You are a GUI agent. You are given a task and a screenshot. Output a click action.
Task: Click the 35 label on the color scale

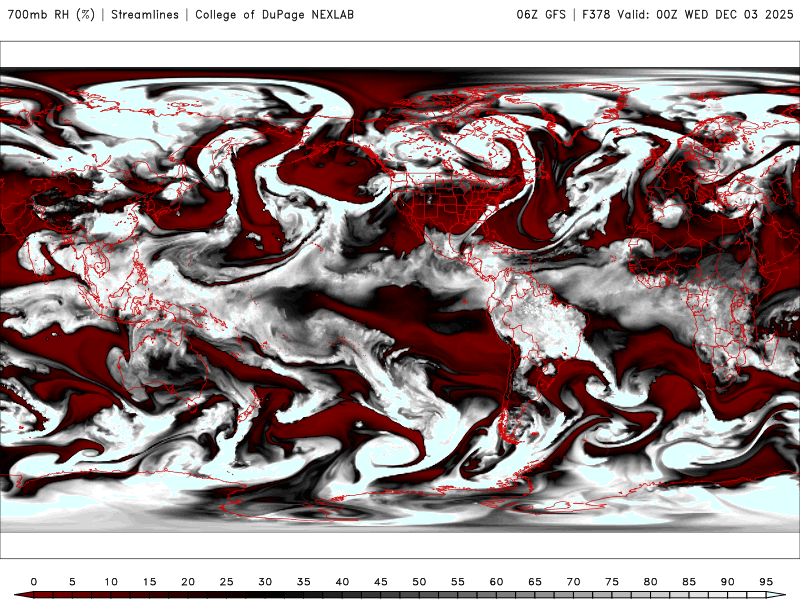click(x=304, y=582)
